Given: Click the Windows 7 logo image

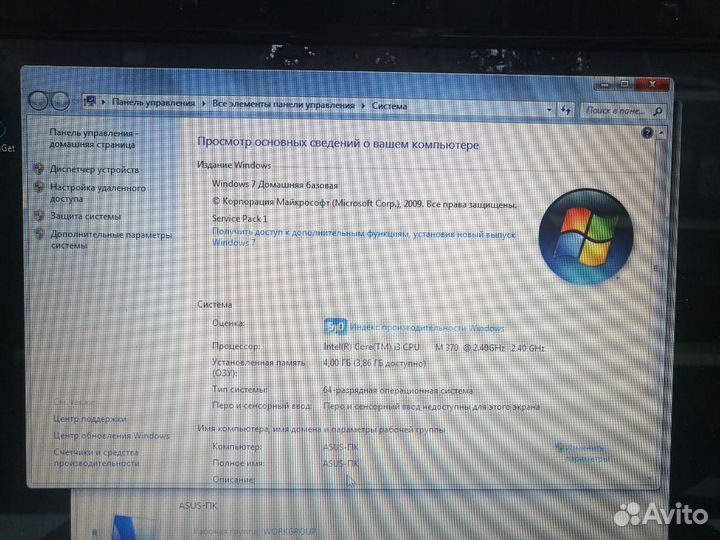Looking at the screenshot, I should (585, 236).
